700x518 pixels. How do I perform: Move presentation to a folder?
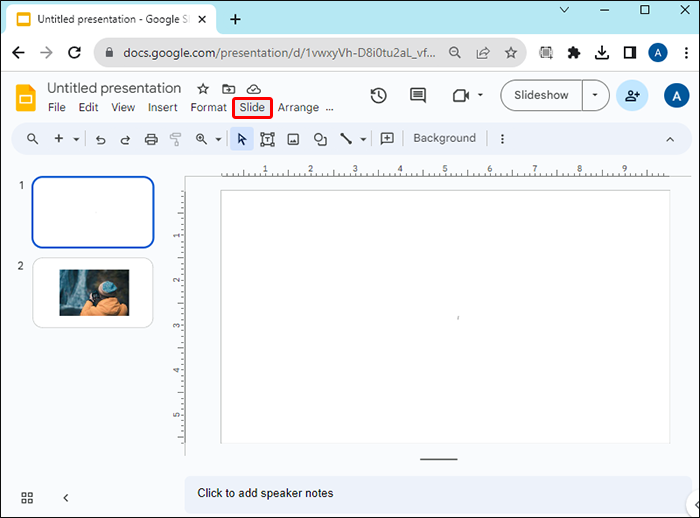coord(229,89)
